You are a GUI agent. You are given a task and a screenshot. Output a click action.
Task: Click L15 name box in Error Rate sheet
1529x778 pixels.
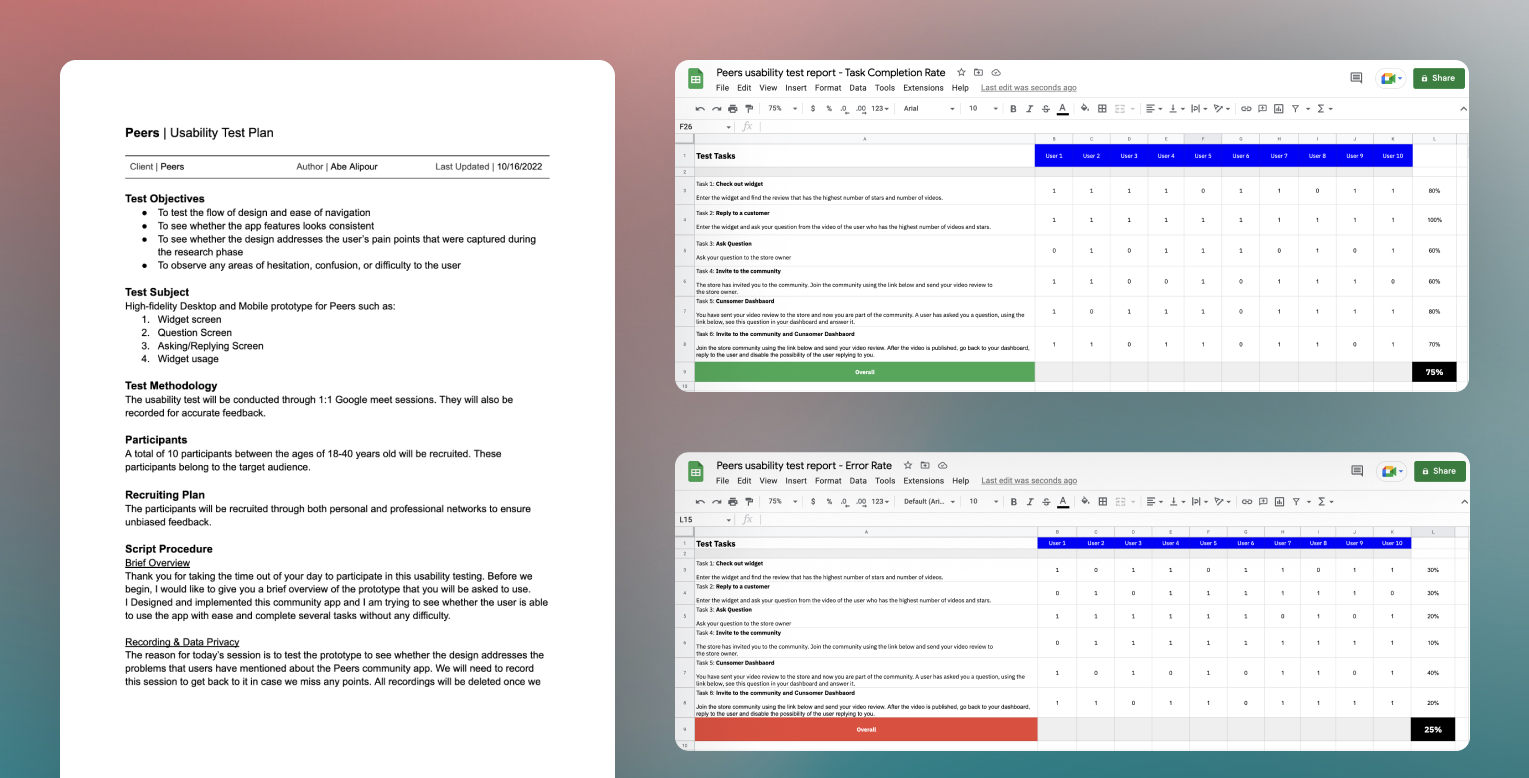(704, 520)
